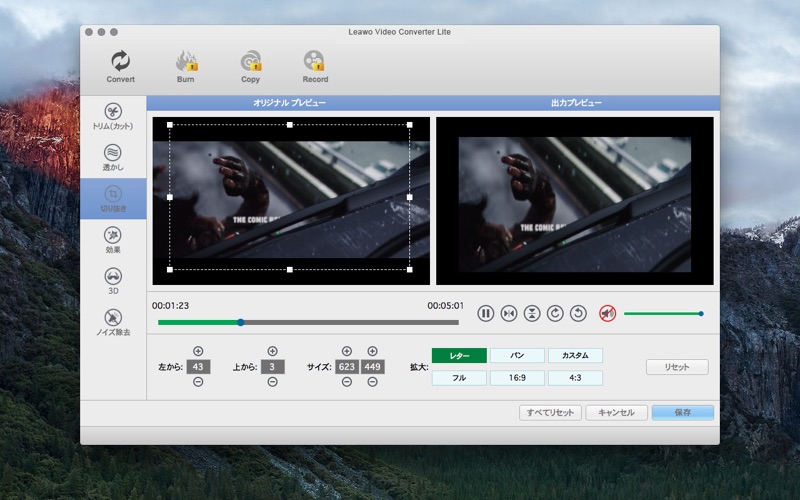Image resolution: width=800 pixels, height=500 pixels.
Task: Open the locked Burn module
Action: click(x=186, y=66)
